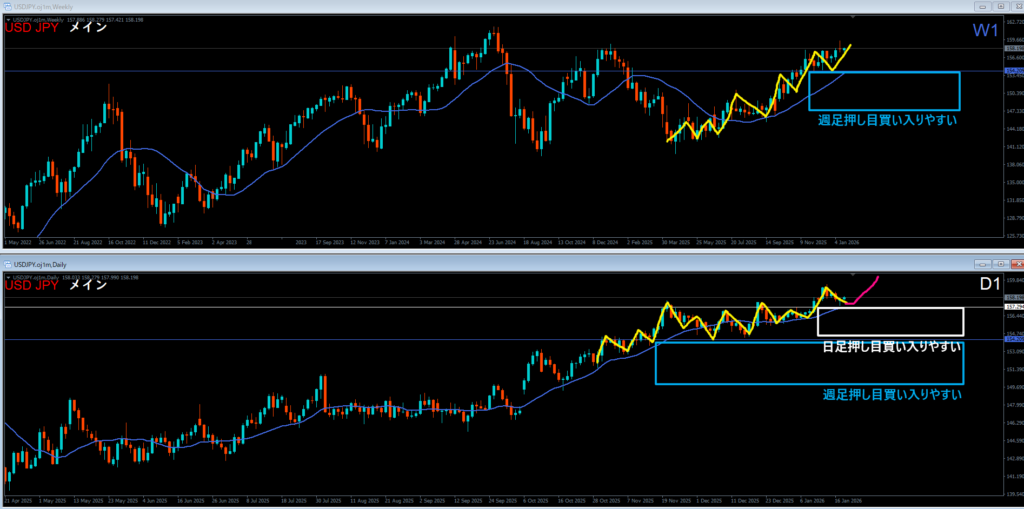Click the Daily chart window's title bar icon
The width and height of the screenshot is (1024, 509).
[x=7, y=265]
